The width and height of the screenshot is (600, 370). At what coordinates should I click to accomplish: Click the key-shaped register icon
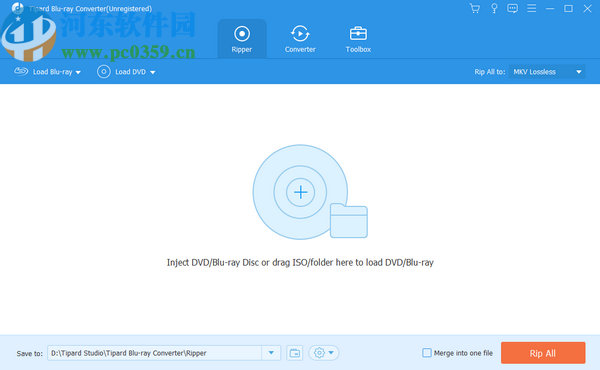pyautogui.click(x=494, y=8)
